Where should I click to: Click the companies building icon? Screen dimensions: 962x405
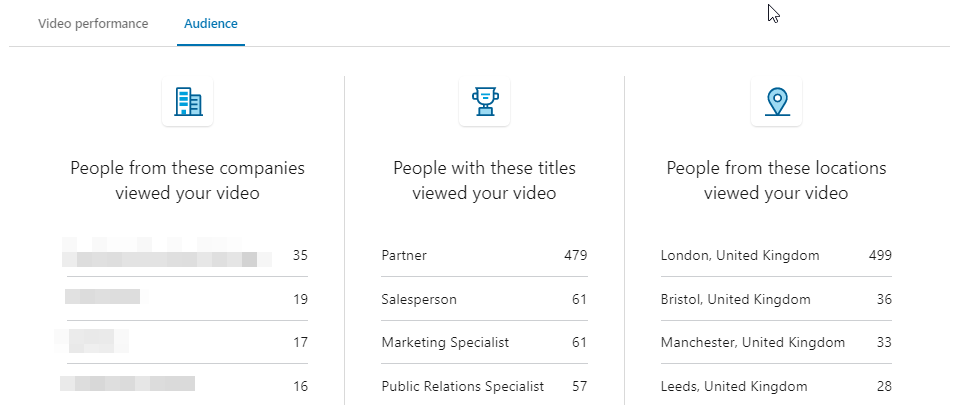(188, 102)
